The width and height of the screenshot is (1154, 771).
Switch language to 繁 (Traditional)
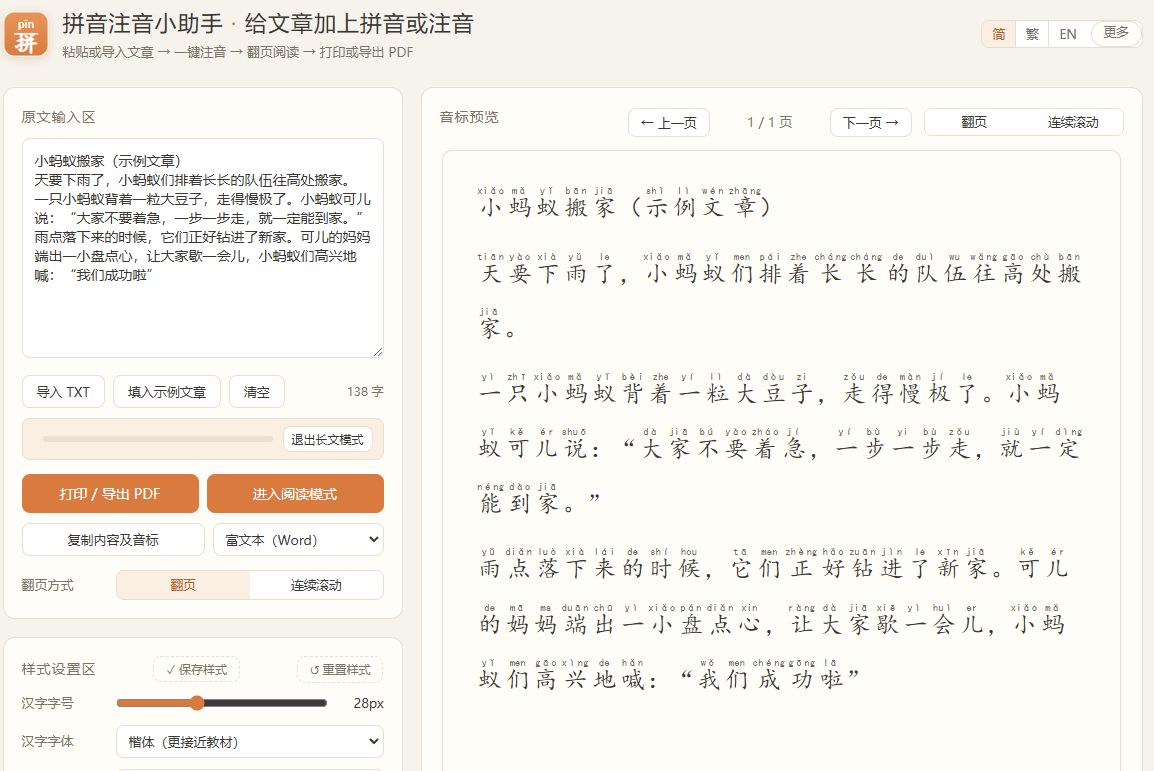point(1032,34)
